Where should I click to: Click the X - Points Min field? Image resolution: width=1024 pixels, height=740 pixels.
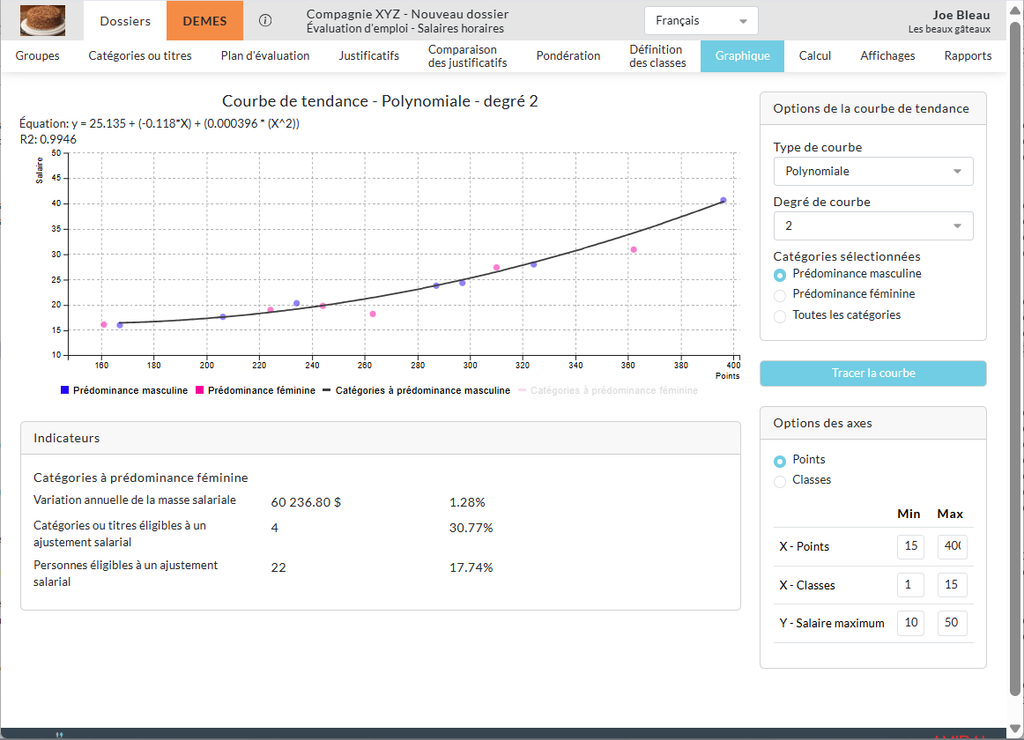click(x=910, y=546)
